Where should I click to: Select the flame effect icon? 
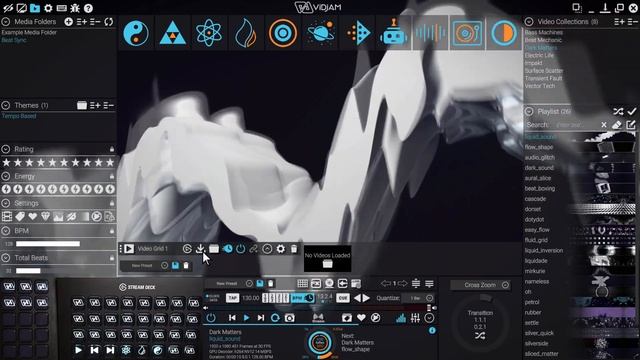click(246, 33)
